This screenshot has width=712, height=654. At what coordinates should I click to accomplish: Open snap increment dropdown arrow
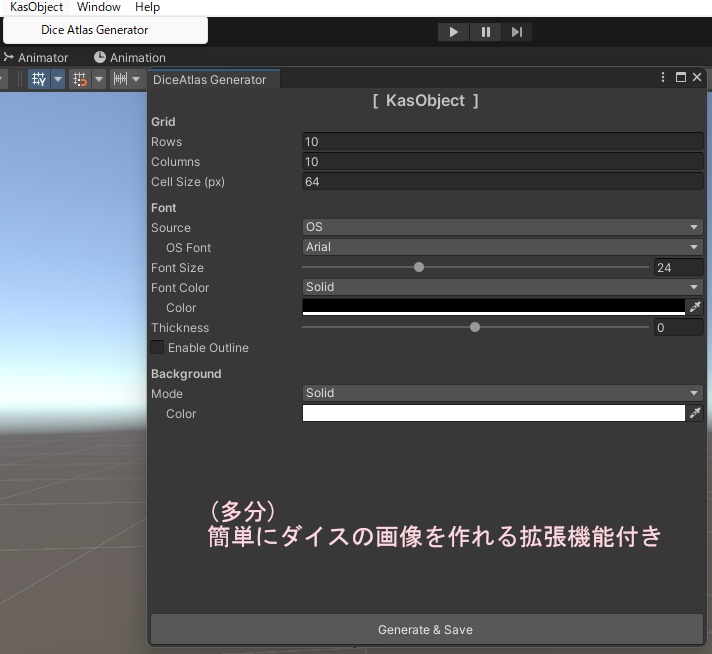pyautogui.click(x=99, y=79)
